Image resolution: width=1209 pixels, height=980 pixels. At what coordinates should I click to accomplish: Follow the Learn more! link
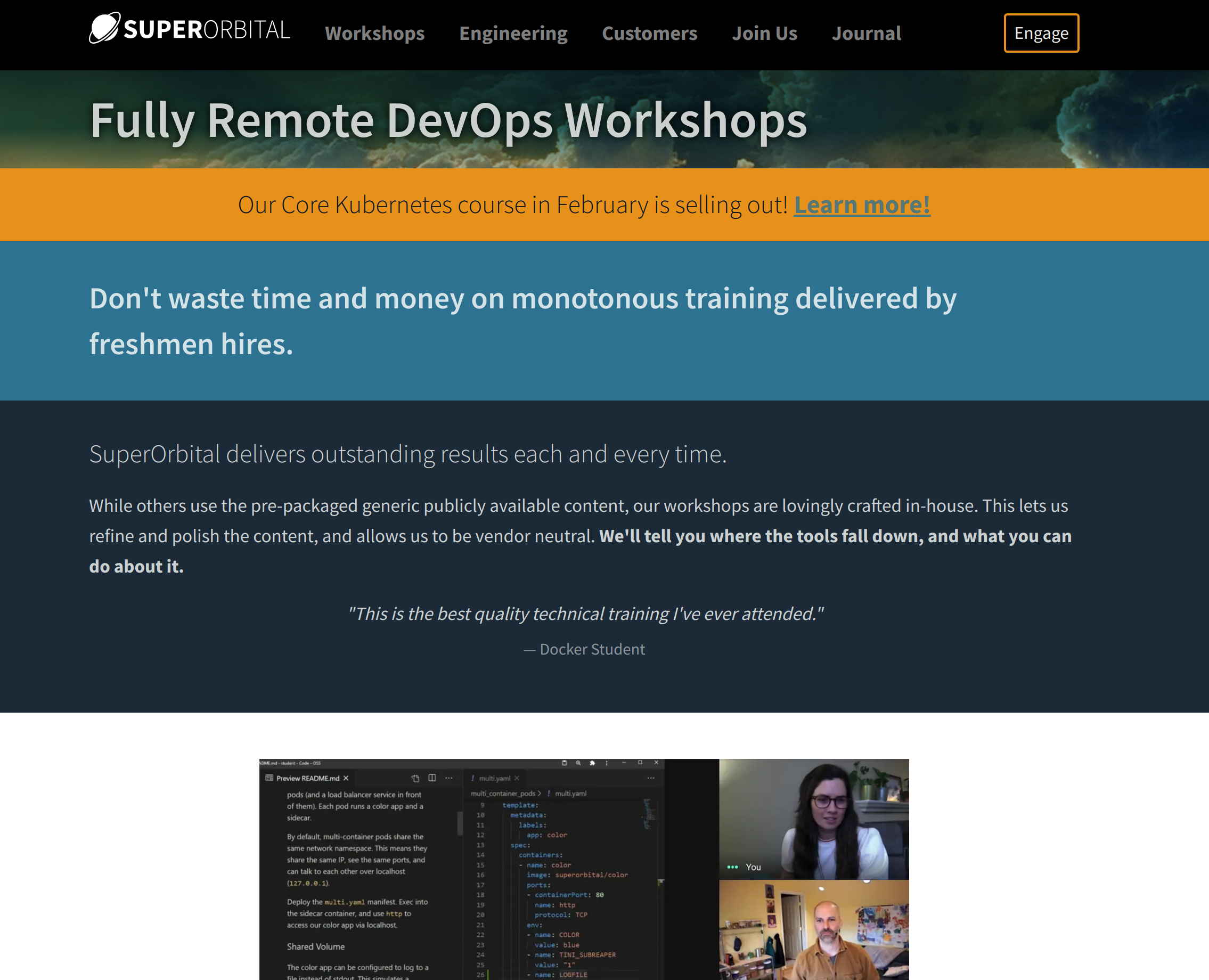(x=862, y=205)
